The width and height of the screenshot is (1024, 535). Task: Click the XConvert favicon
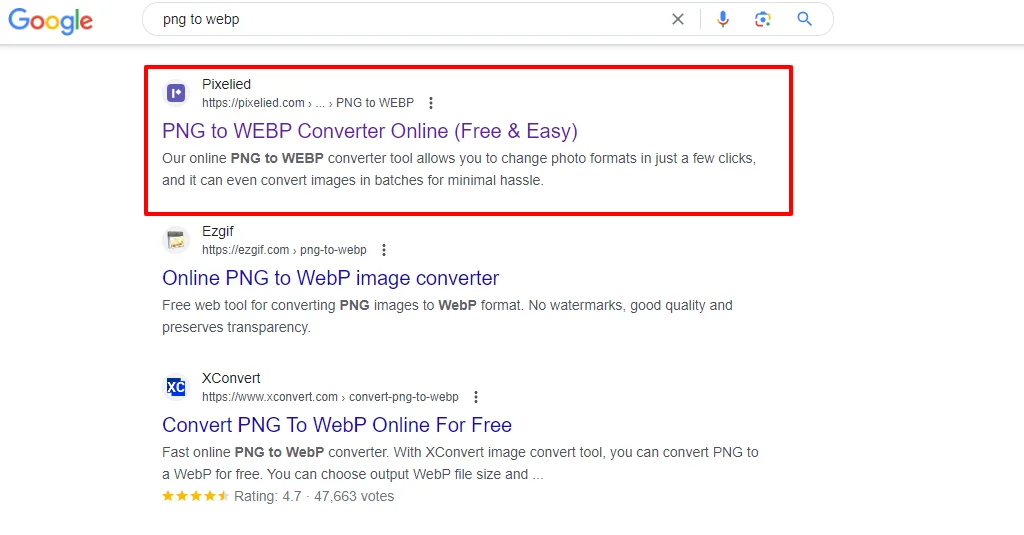176,387
